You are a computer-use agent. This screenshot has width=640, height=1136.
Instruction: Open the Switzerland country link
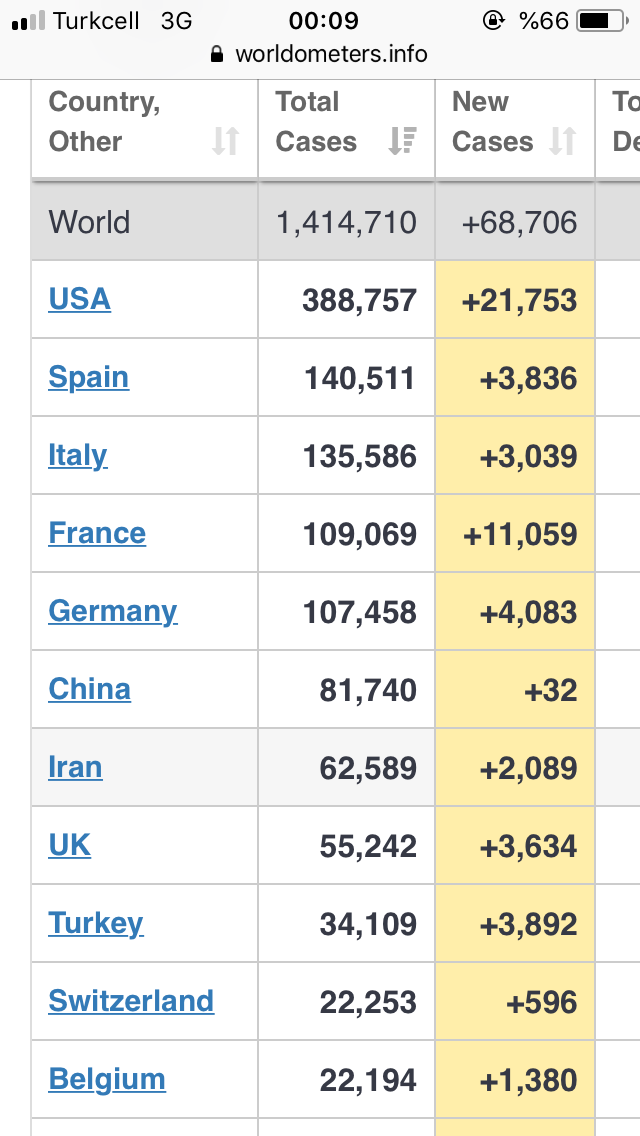pyautogui.click(x=131, y=1001)
